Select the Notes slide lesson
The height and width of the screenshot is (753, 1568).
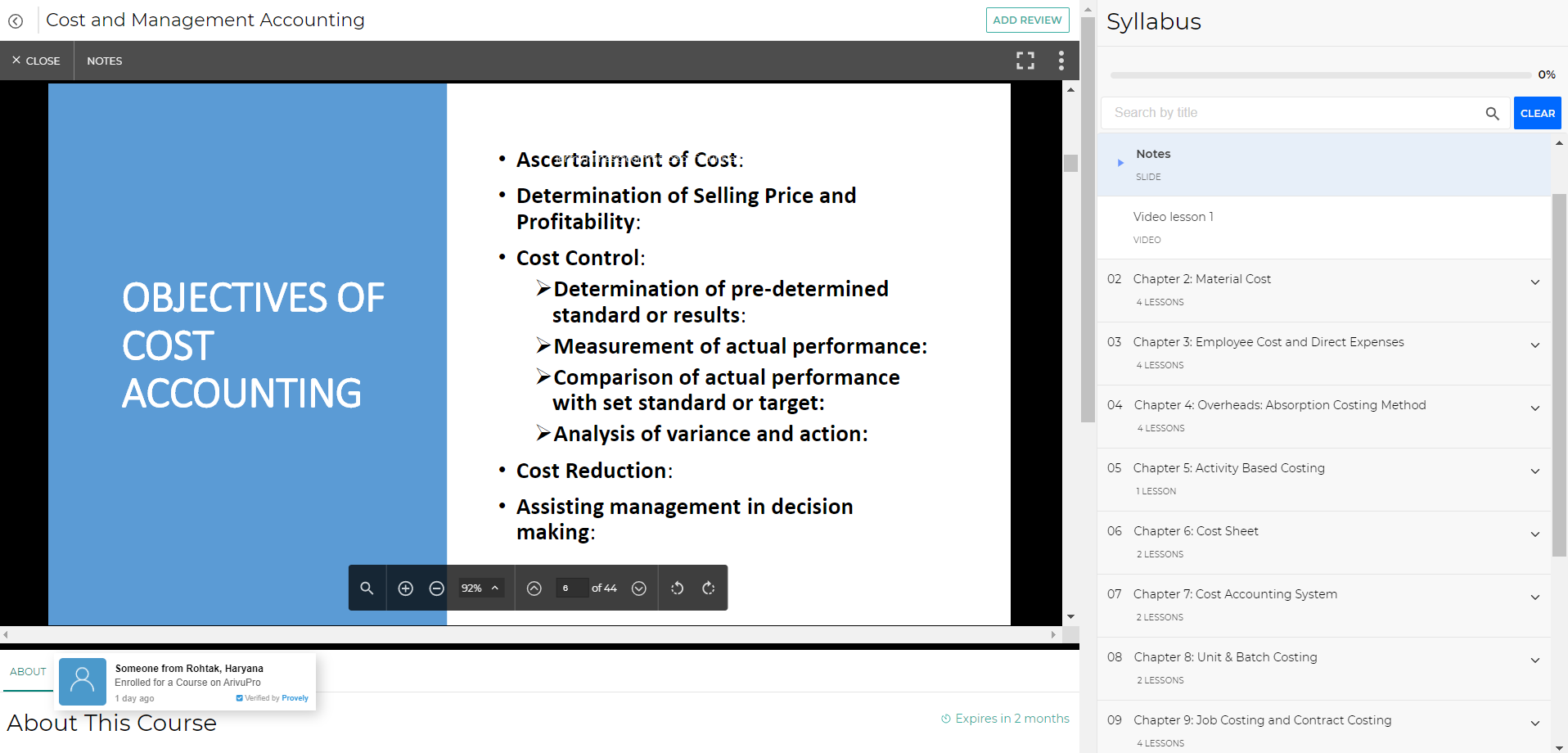point(1324,165)
